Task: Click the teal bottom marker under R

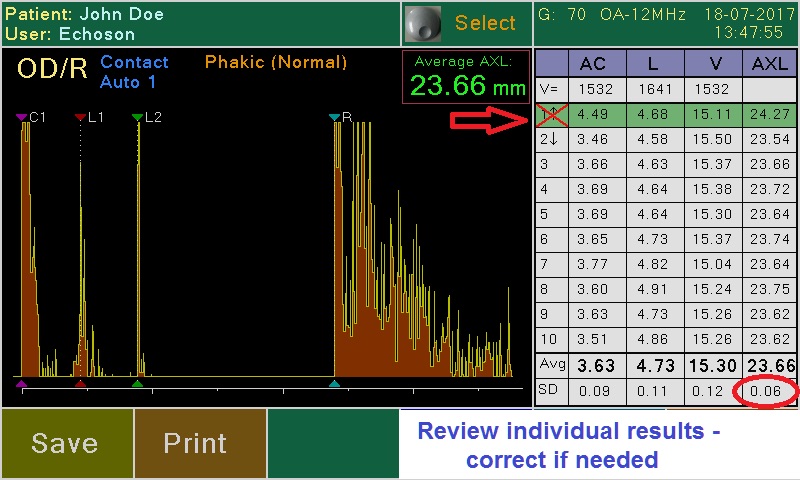Action: (x=334, y=384)
